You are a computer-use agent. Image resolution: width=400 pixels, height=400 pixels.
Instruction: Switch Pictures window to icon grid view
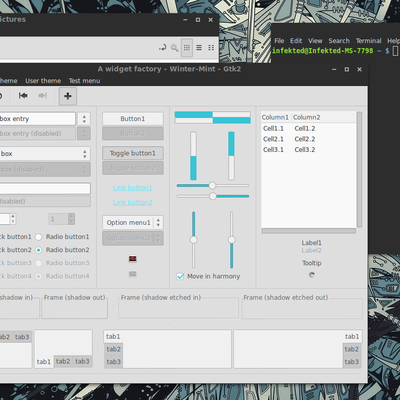click(x=187, y=48)
